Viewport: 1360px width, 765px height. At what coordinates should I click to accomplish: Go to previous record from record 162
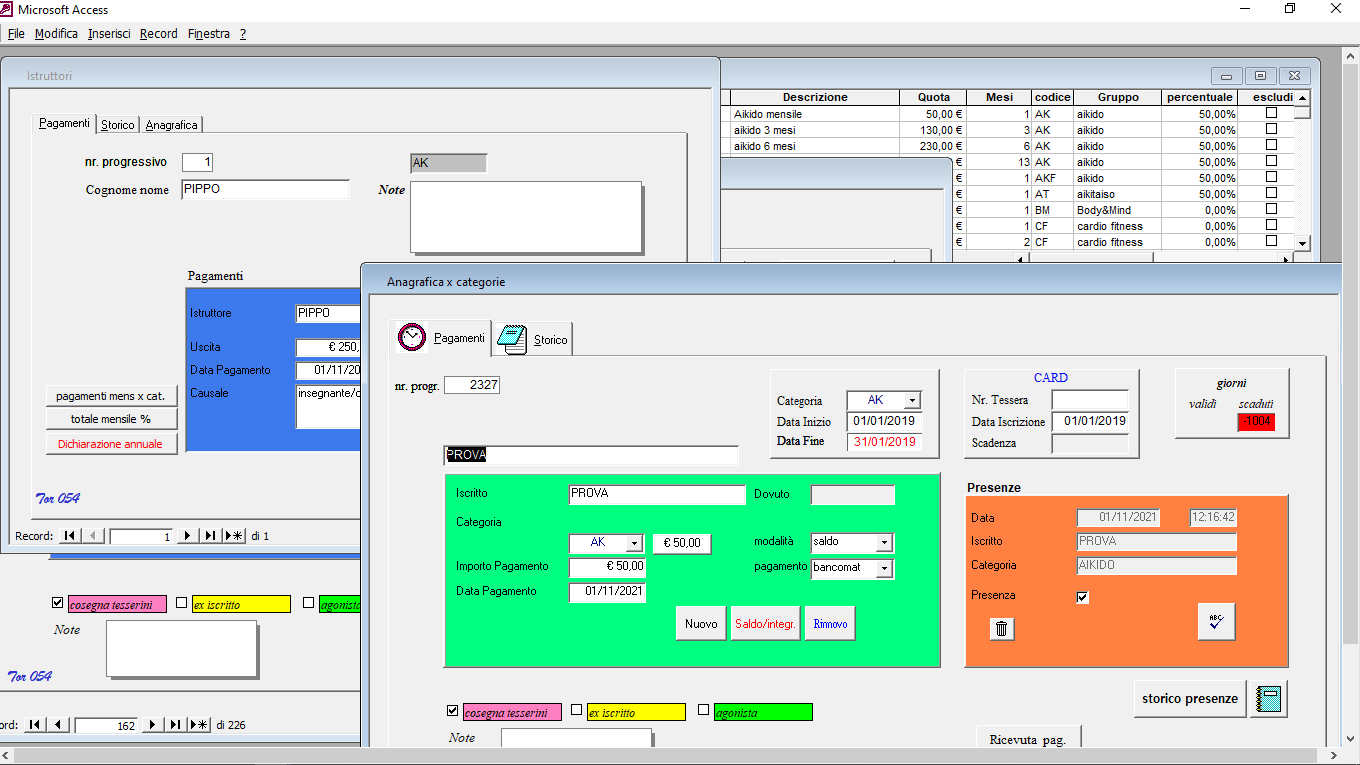pos(57,725)
